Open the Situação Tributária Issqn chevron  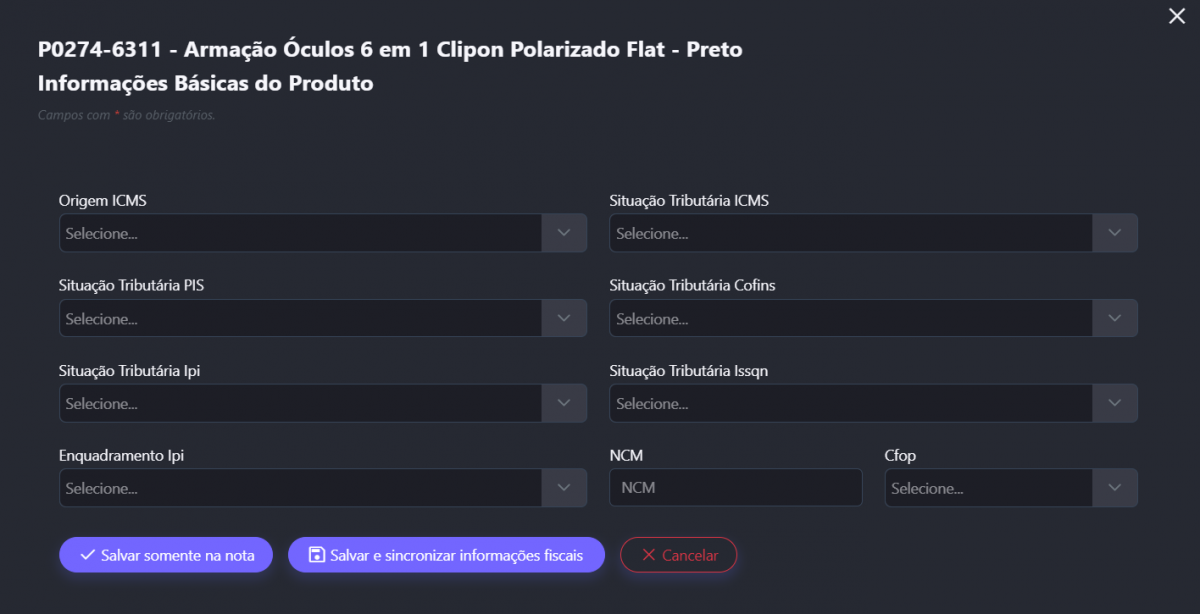point(1115,403)
